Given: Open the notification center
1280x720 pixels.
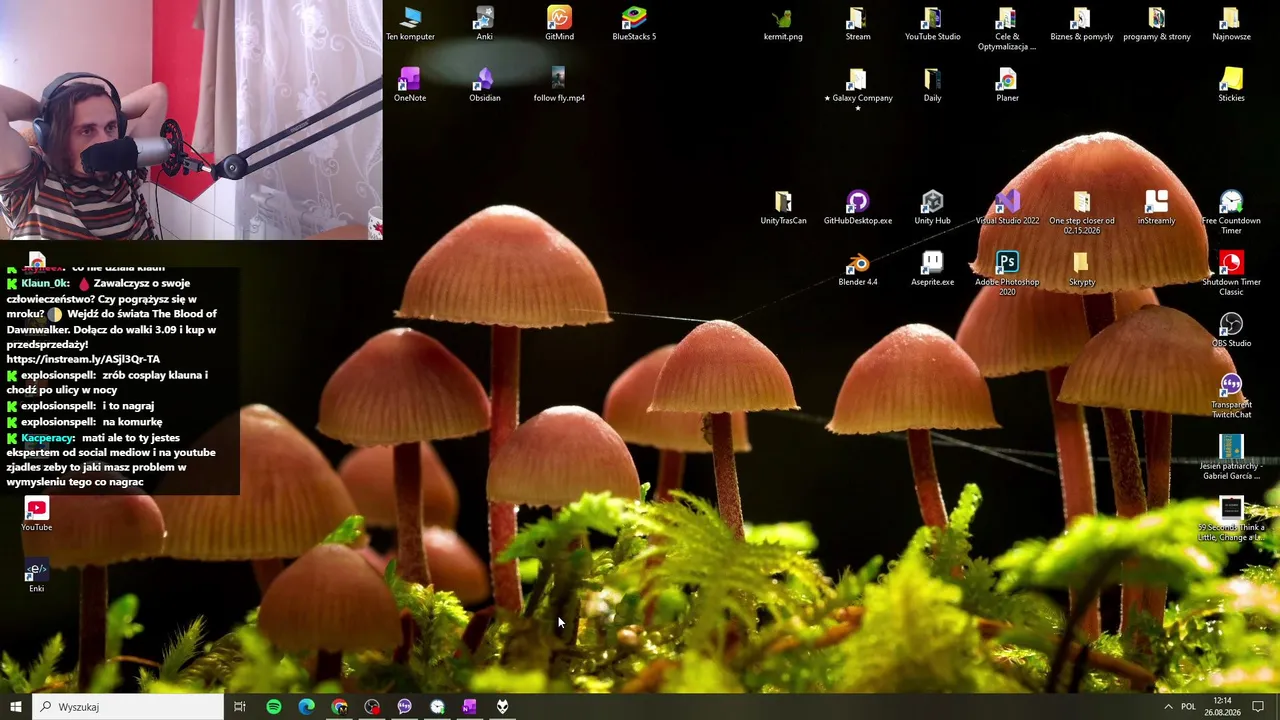Looking at the screenshot, I should coord(1258,707).
